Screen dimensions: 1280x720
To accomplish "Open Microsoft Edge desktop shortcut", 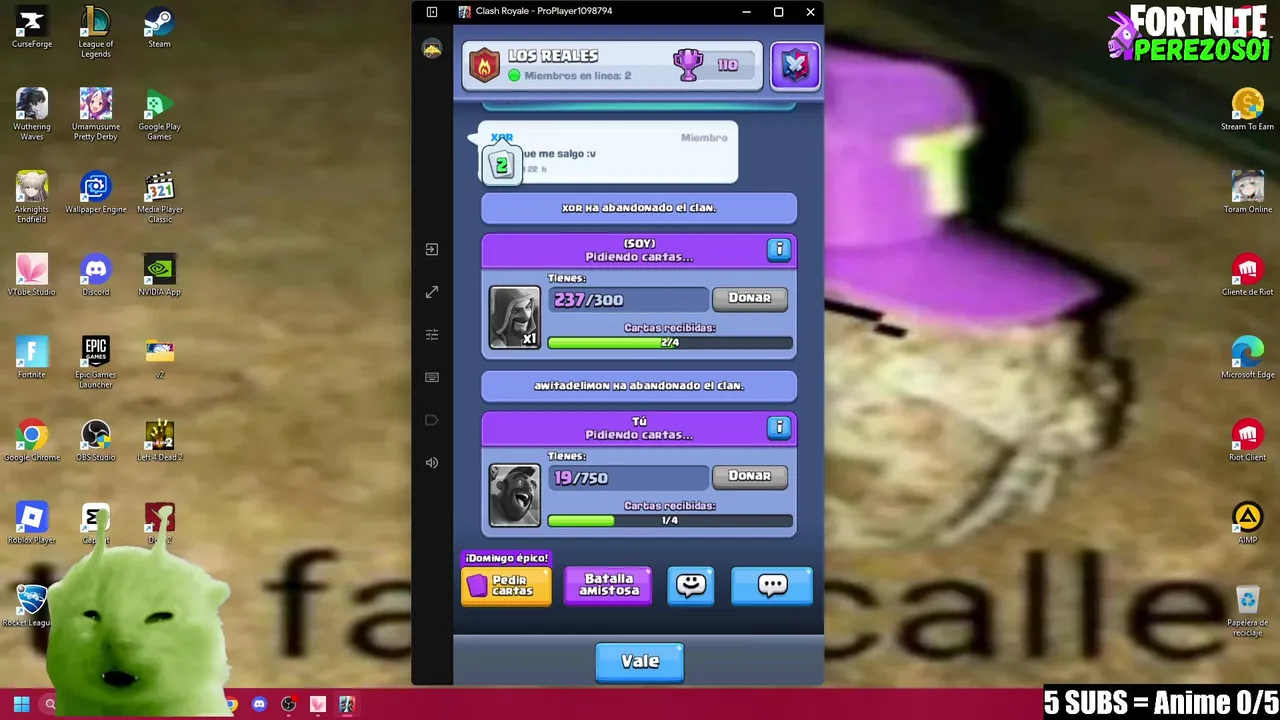I will click(1247, 359).
